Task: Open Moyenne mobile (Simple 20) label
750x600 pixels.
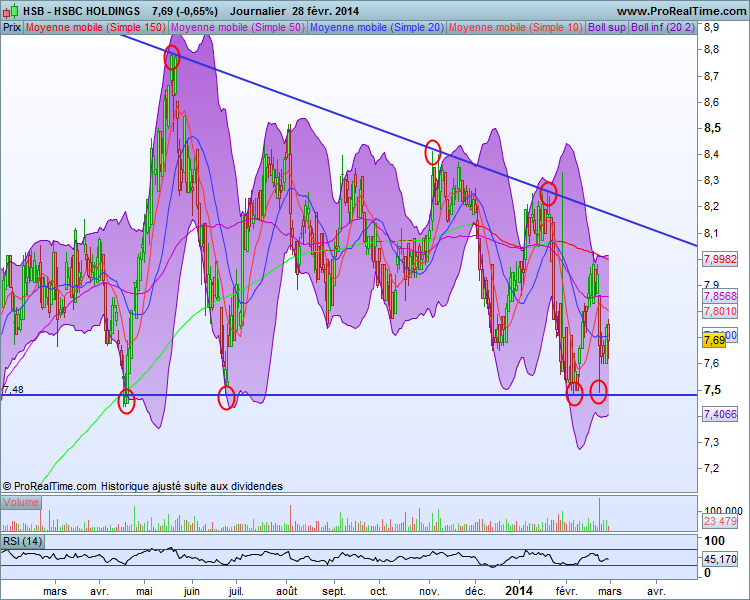Action: point(377,27)
